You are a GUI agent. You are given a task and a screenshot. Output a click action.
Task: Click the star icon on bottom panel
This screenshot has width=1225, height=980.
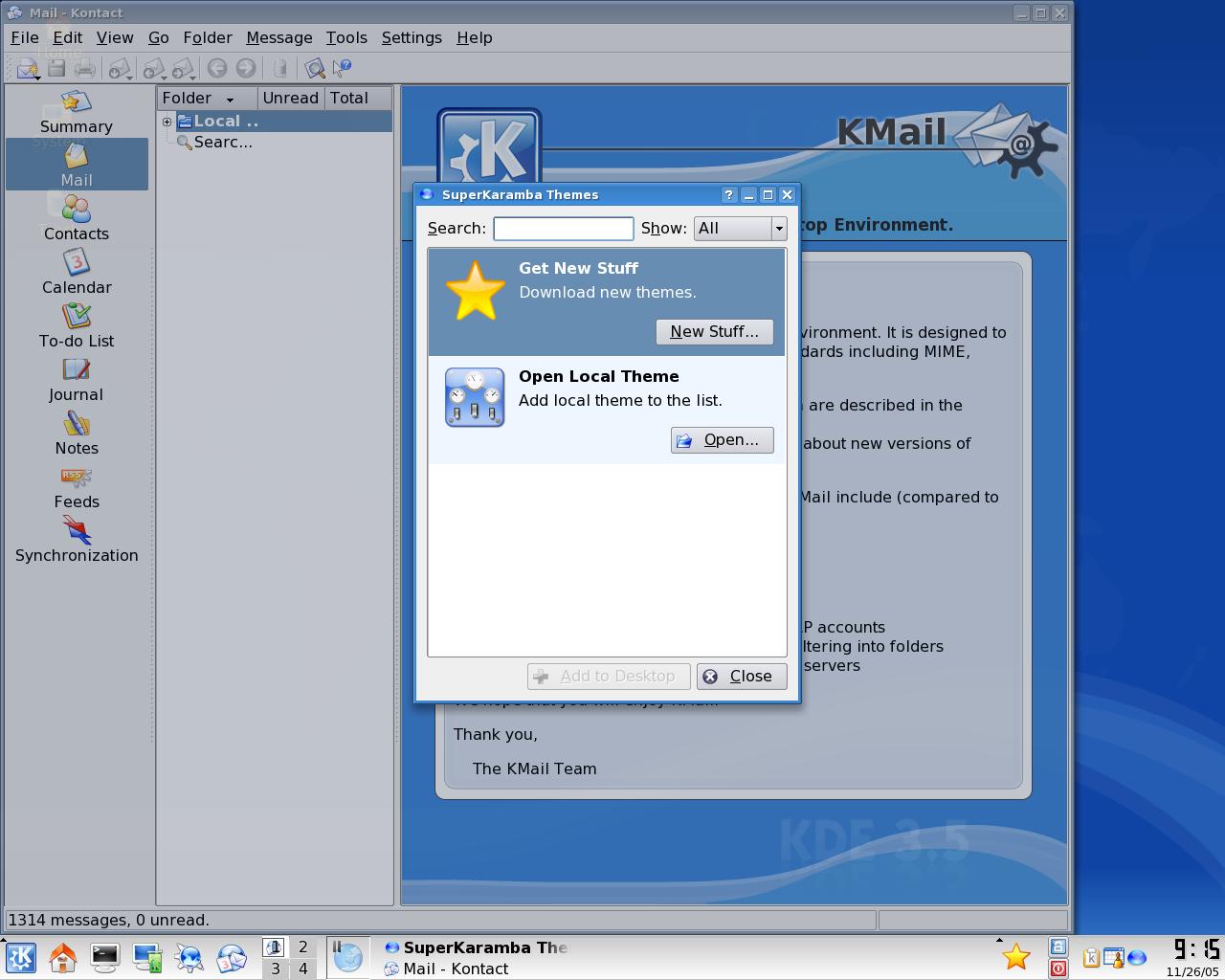1016,957
